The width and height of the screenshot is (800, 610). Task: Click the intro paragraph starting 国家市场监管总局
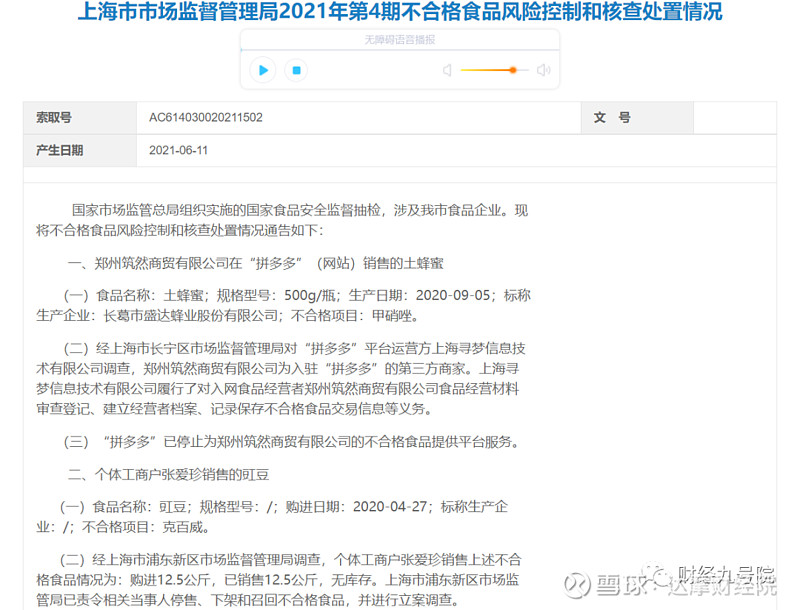click(x=282, y=220)
